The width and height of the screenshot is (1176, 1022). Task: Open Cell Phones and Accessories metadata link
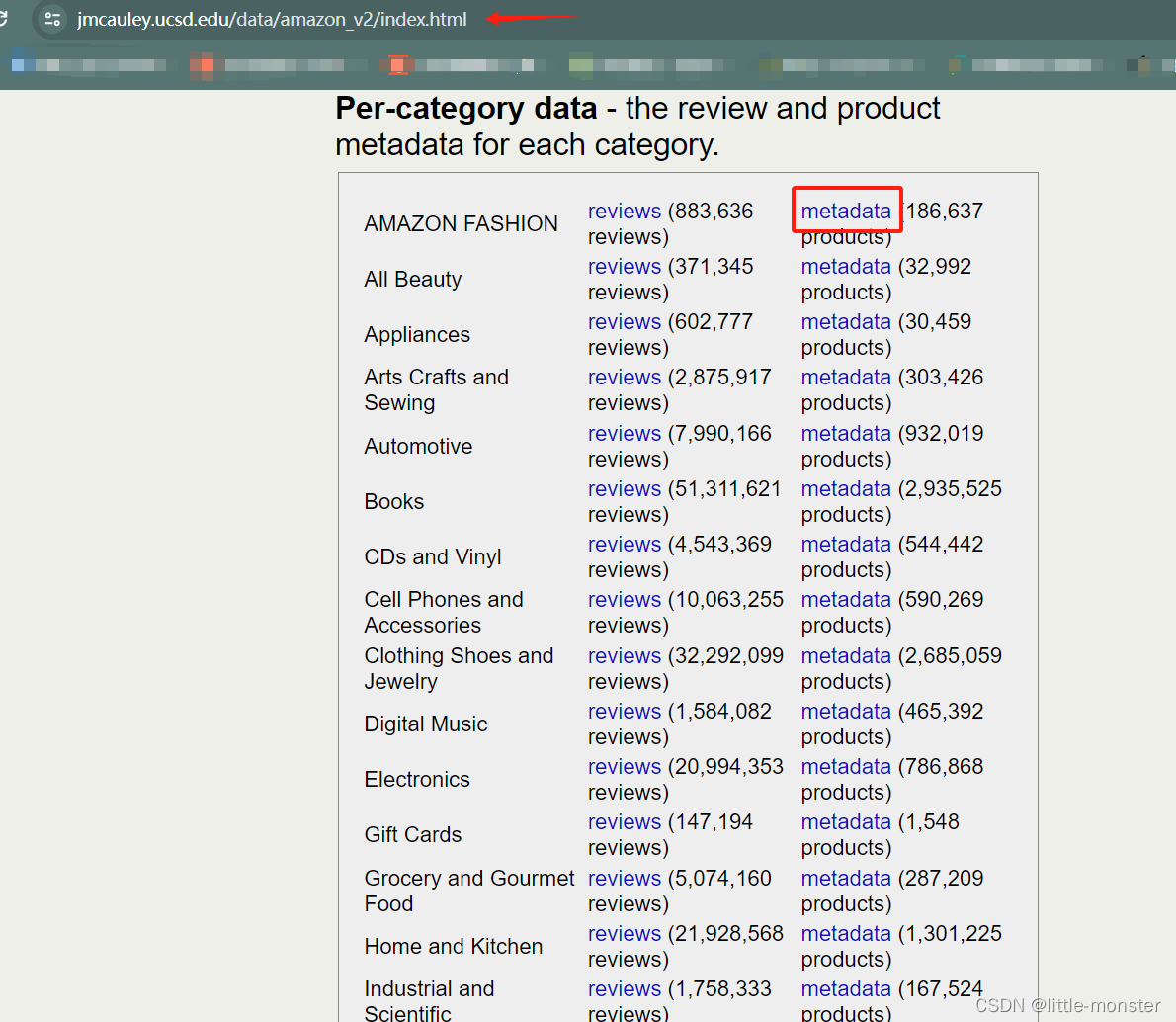coord(845,600)
